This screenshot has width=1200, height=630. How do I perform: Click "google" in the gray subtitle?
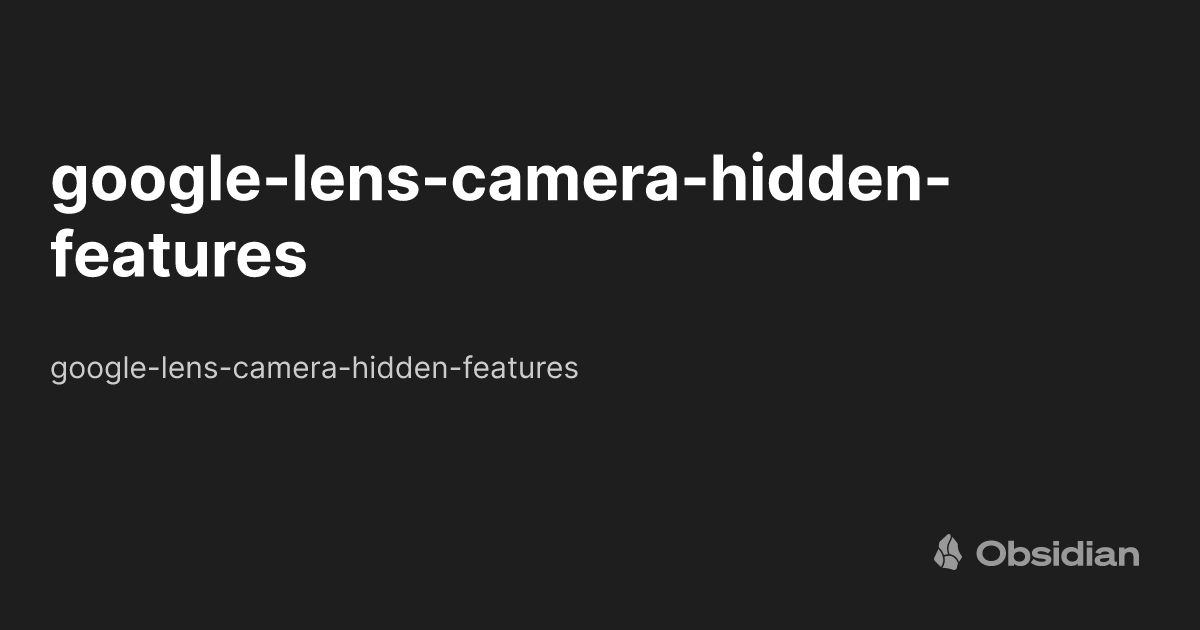pyautogui.click(x=97, y=371)
